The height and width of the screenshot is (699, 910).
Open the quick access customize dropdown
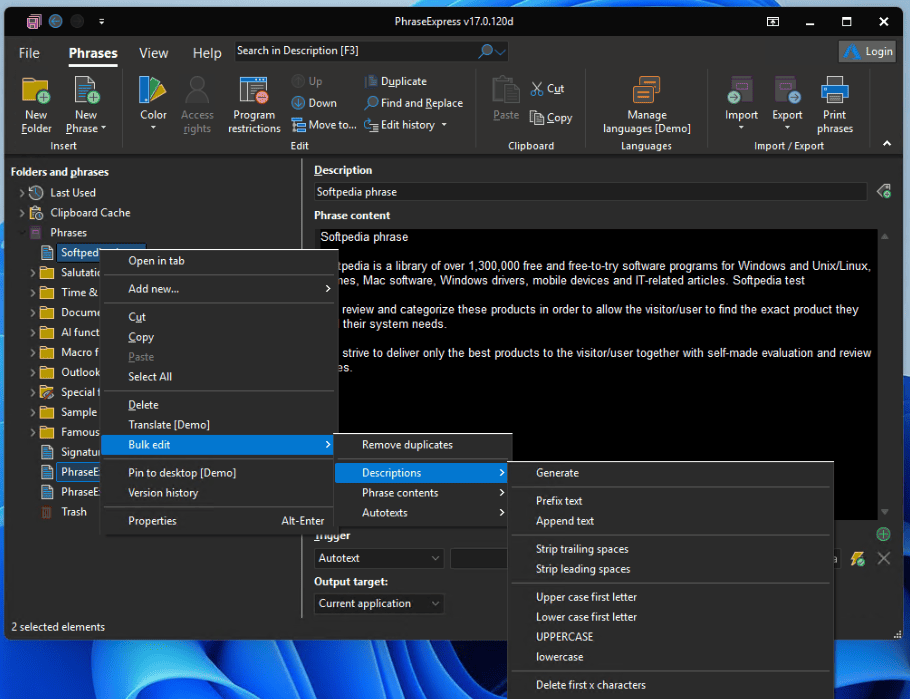tap(101, 21)
